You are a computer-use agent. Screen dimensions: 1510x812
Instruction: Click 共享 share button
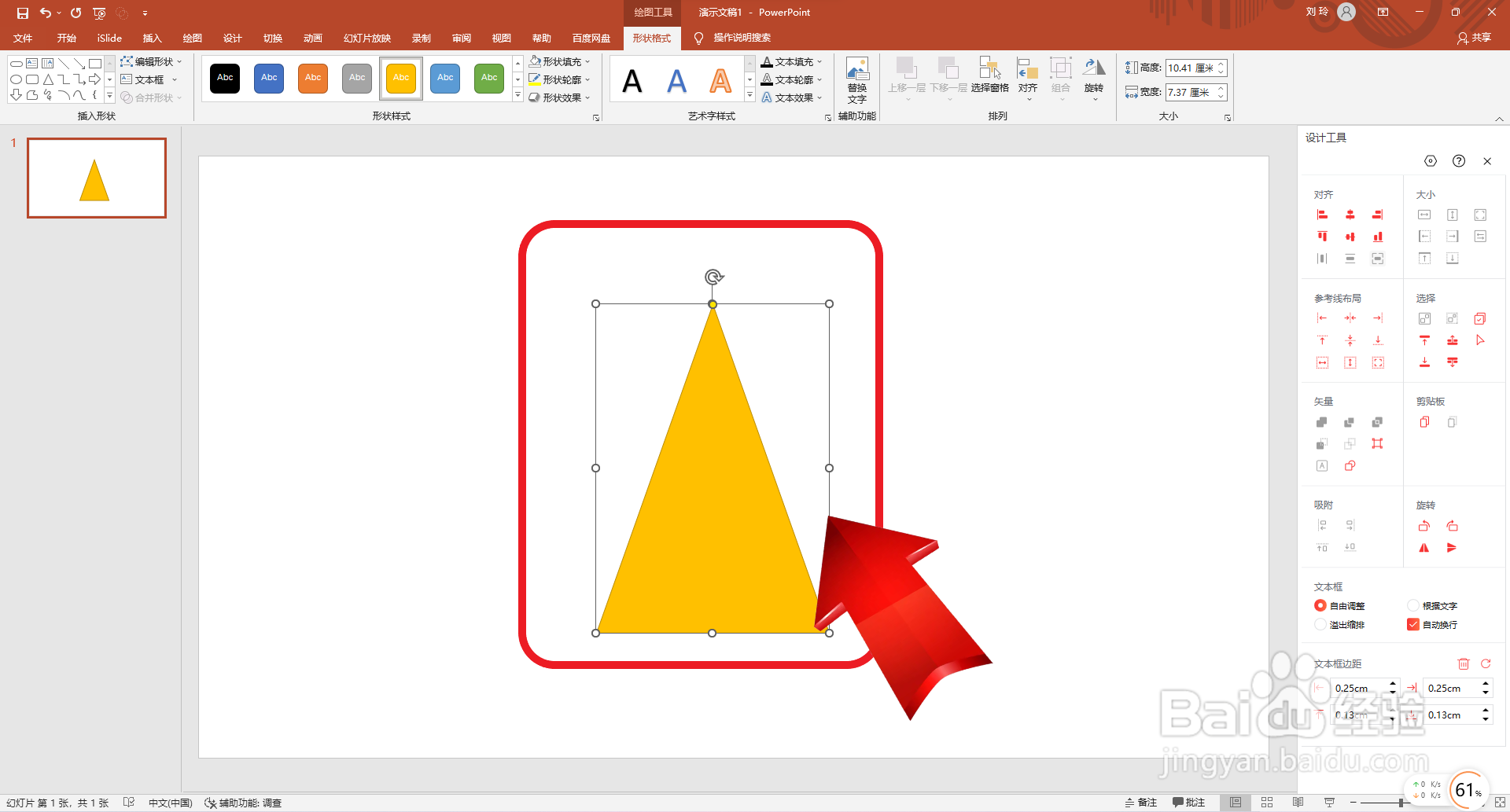(1475, 38)
